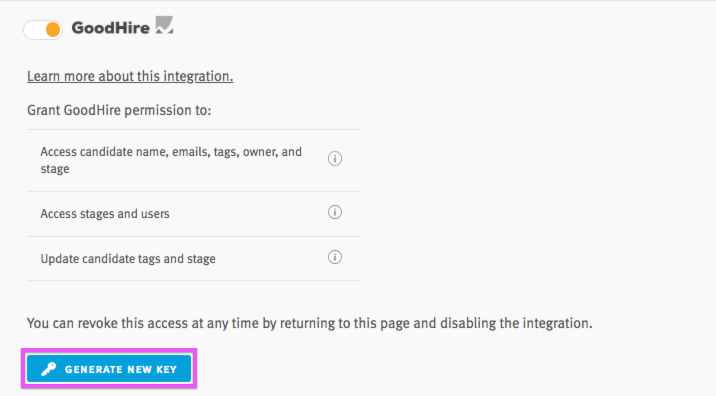Select the Access candidate name, emails permission row
The width and height of the screenshot is (716, 396).
pos(193,160)
